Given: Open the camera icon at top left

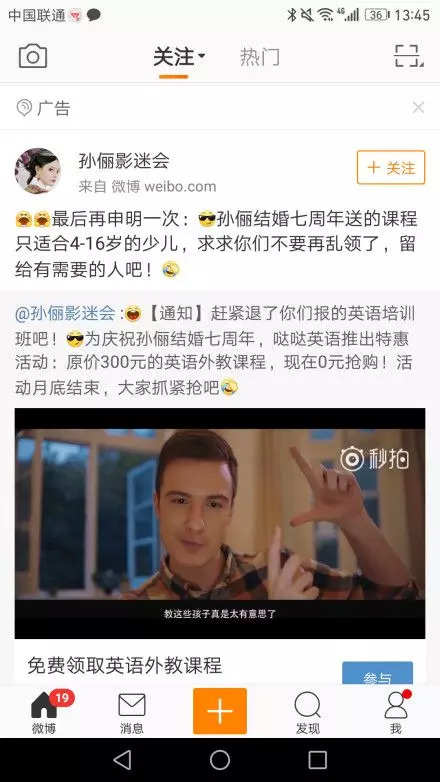Looking at the screenshot, I should pyautogui.click(x=33, y=56).
